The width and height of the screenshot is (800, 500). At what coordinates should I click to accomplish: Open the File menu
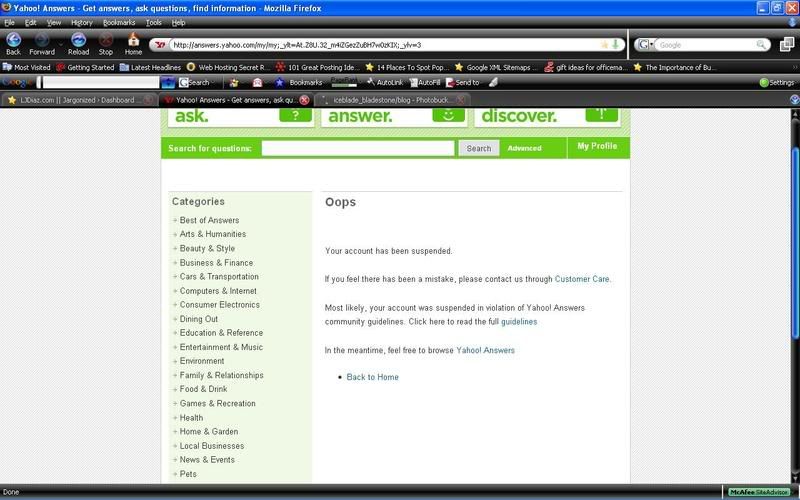[x=9, y=22]
